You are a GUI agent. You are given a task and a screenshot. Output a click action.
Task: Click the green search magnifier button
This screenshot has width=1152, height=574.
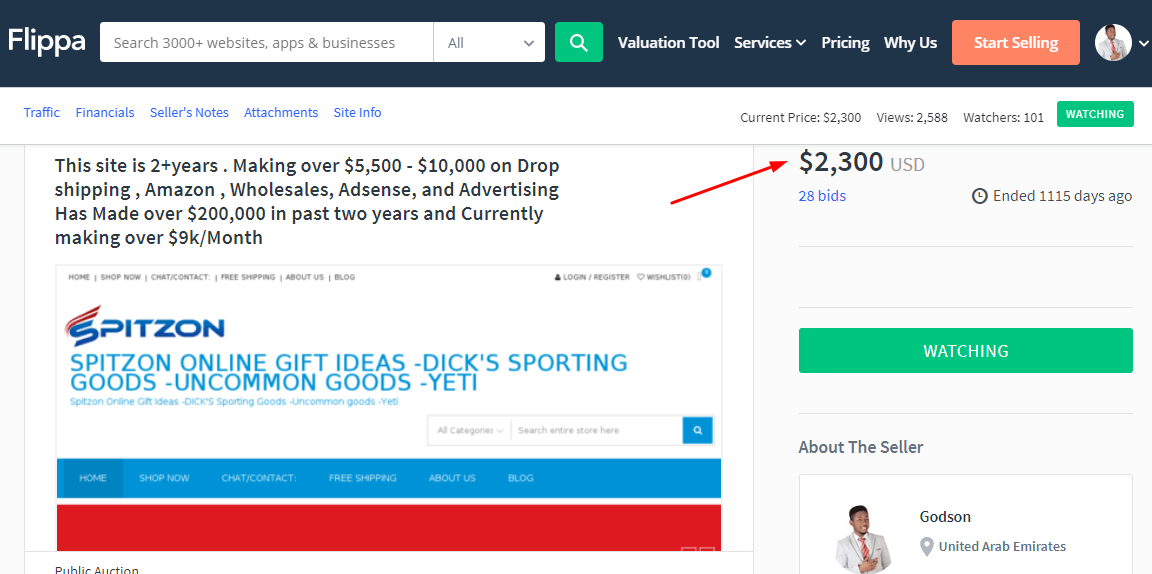(579, 42)
